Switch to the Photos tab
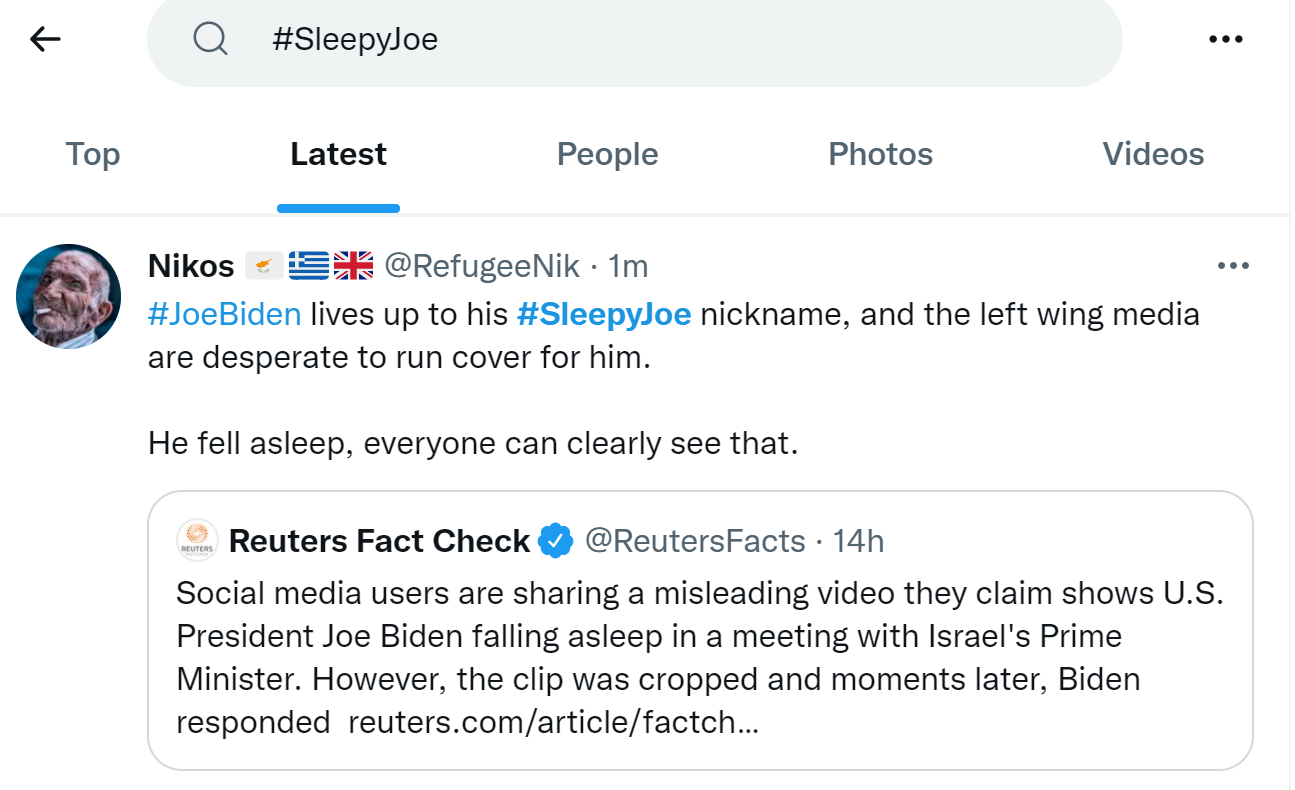This screenshot has height=790, width=1295. pos(880,154)
